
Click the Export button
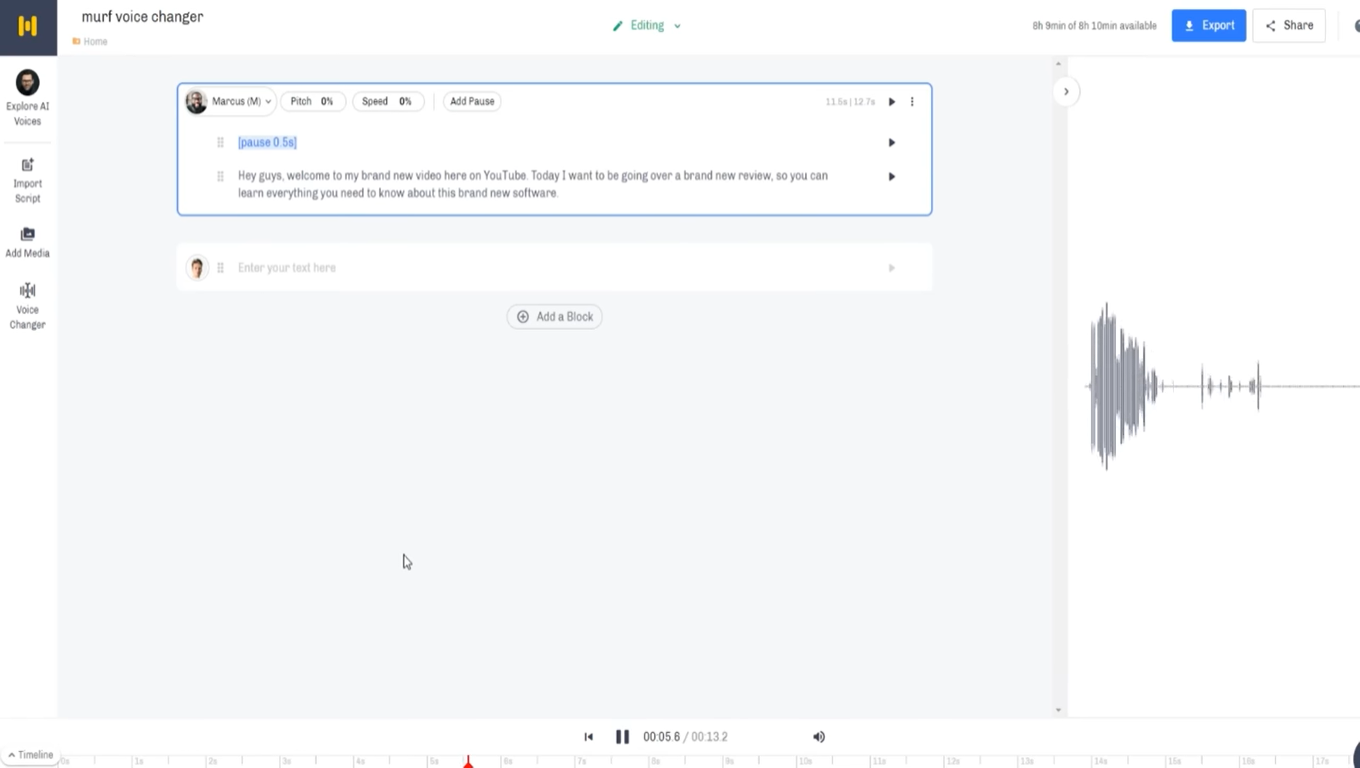click(1208, 26)
